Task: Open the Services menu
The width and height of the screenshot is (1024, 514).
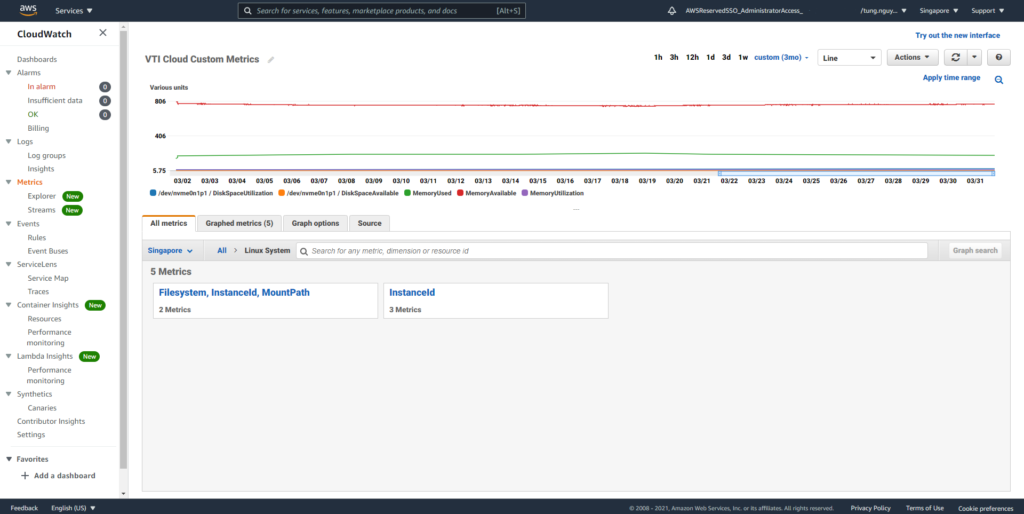Action: [74, 11]
